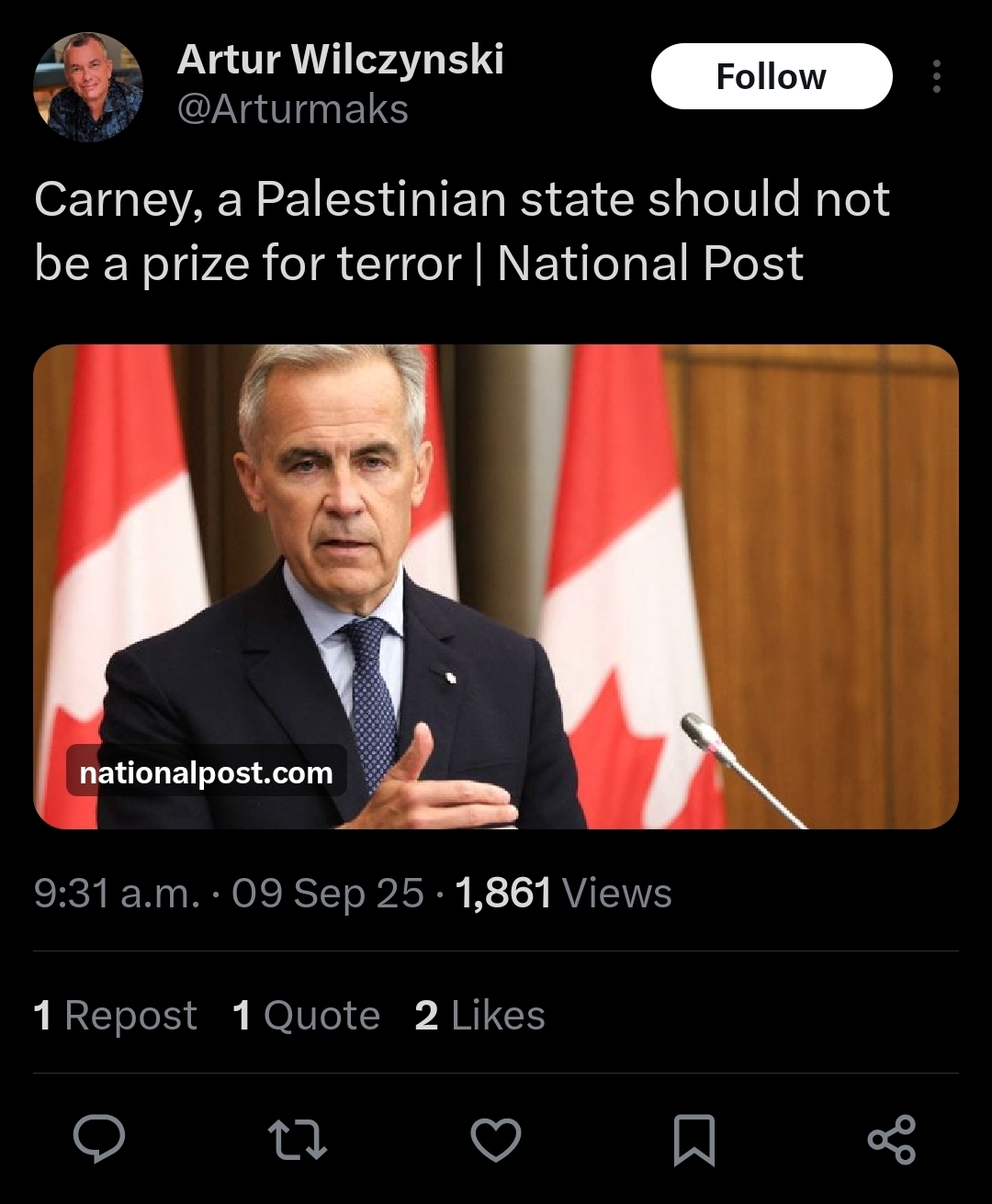View the 2 Likes list
The width and height of the screenshot is (992, 1204).
pos(479,1016)
